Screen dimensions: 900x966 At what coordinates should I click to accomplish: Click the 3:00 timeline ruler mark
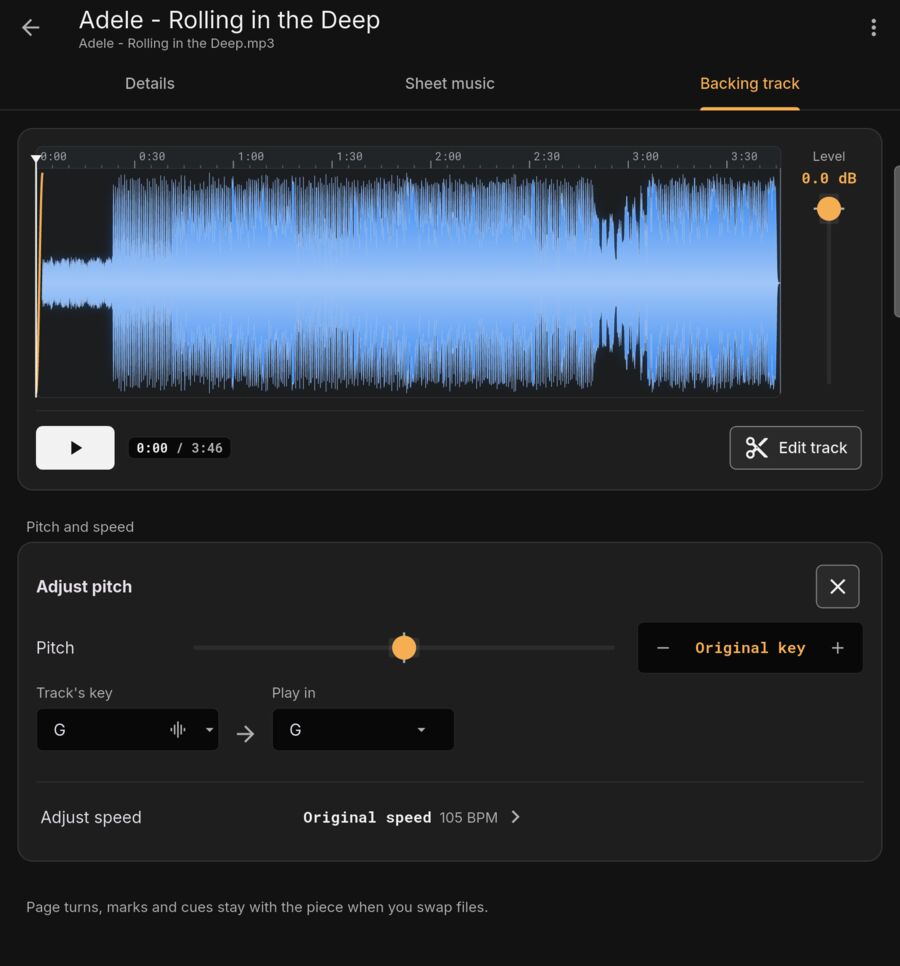(645, 156)
